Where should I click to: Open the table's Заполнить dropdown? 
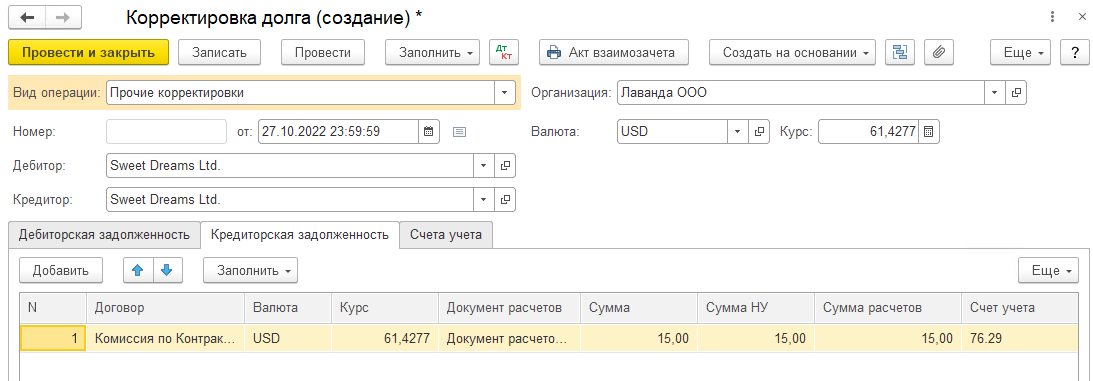[x=250, y=271]
